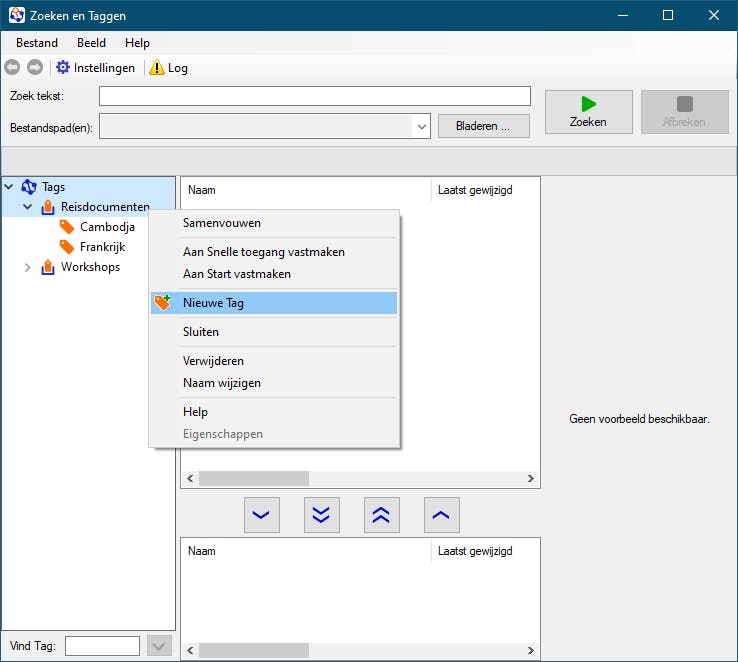Click the Bladeren ... button
This screenshot has width=738, height=662.
point(484,126)
